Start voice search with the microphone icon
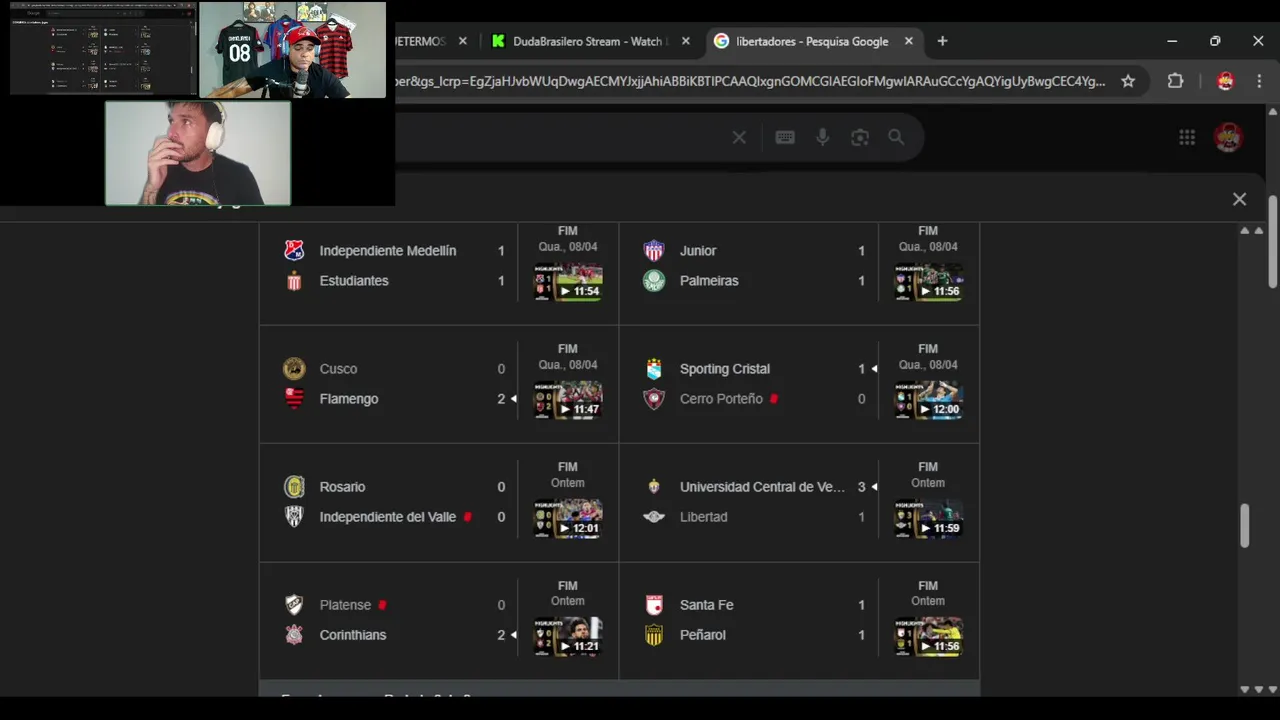1280x720 pixels. 822,138
